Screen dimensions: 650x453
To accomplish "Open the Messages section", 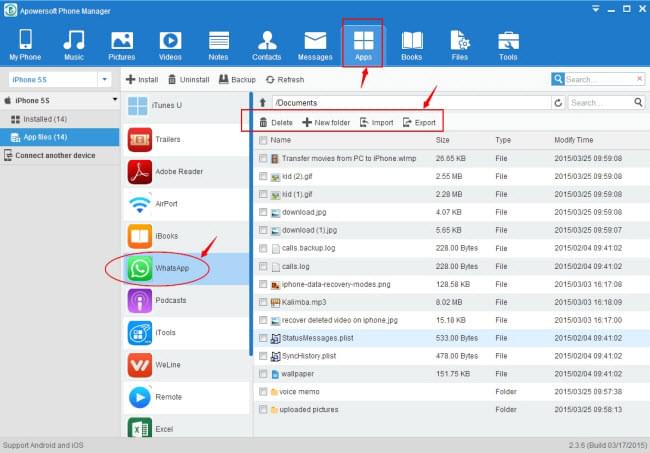I will pyautogui.click(x=315, y=45).
